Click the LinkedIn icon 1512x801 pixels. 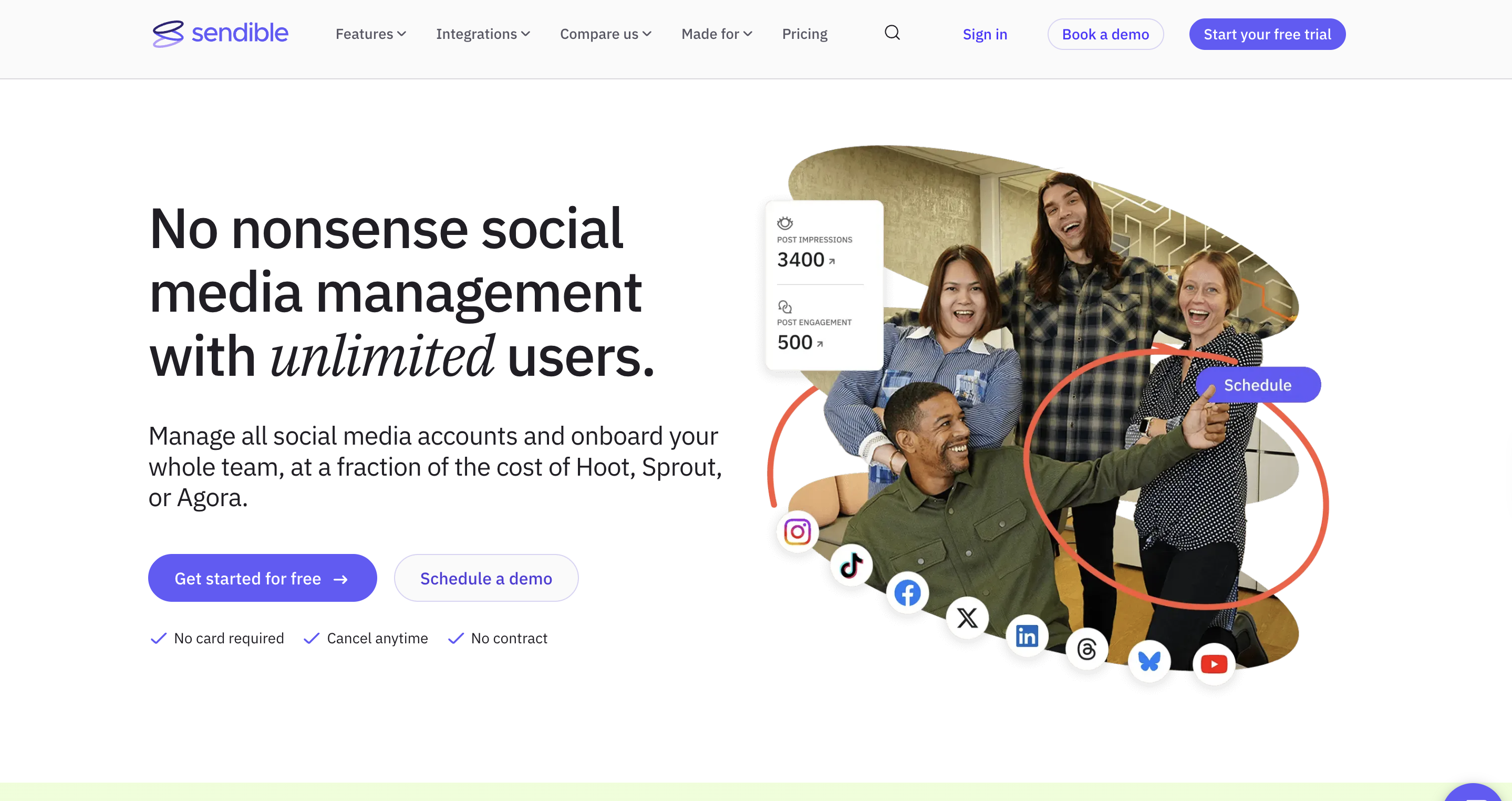[x=1027, y=636]
